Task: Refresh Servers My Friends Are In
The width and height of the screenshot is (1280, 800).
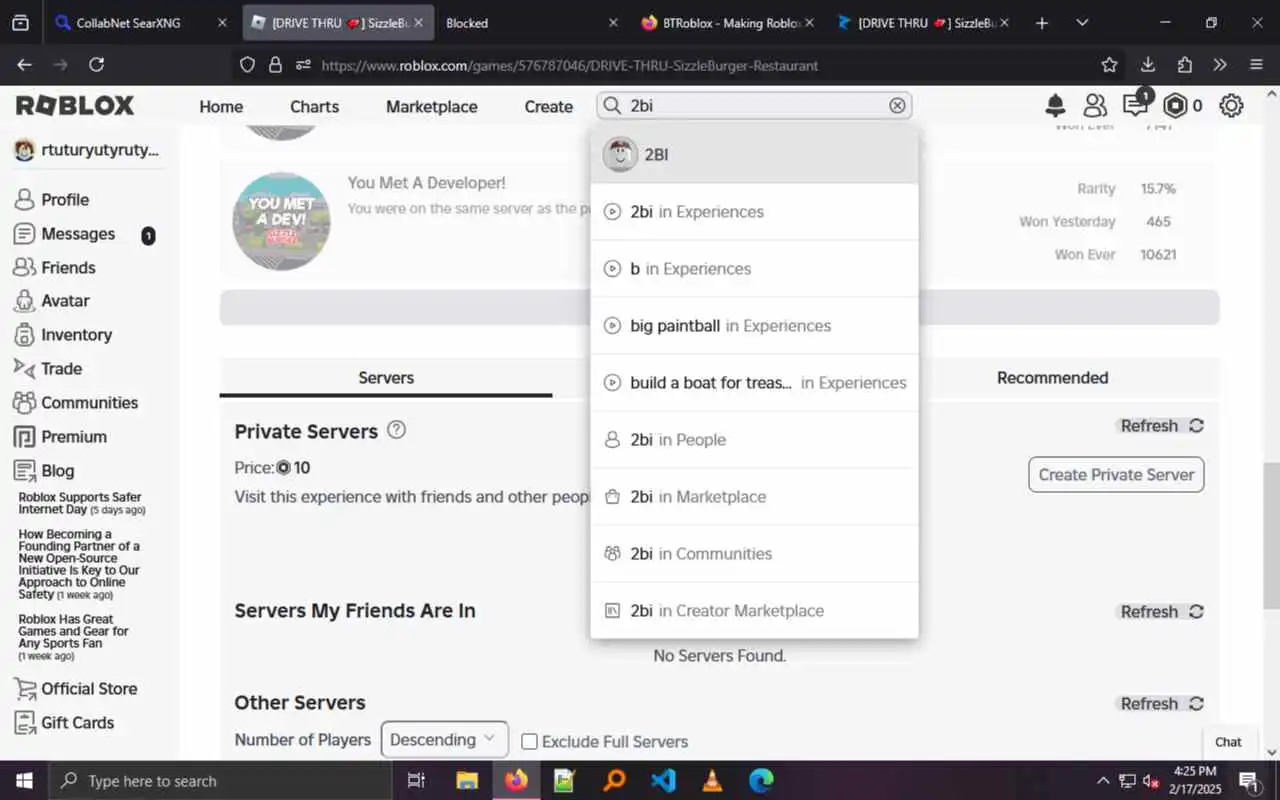Action: (x=1161, y=612)
